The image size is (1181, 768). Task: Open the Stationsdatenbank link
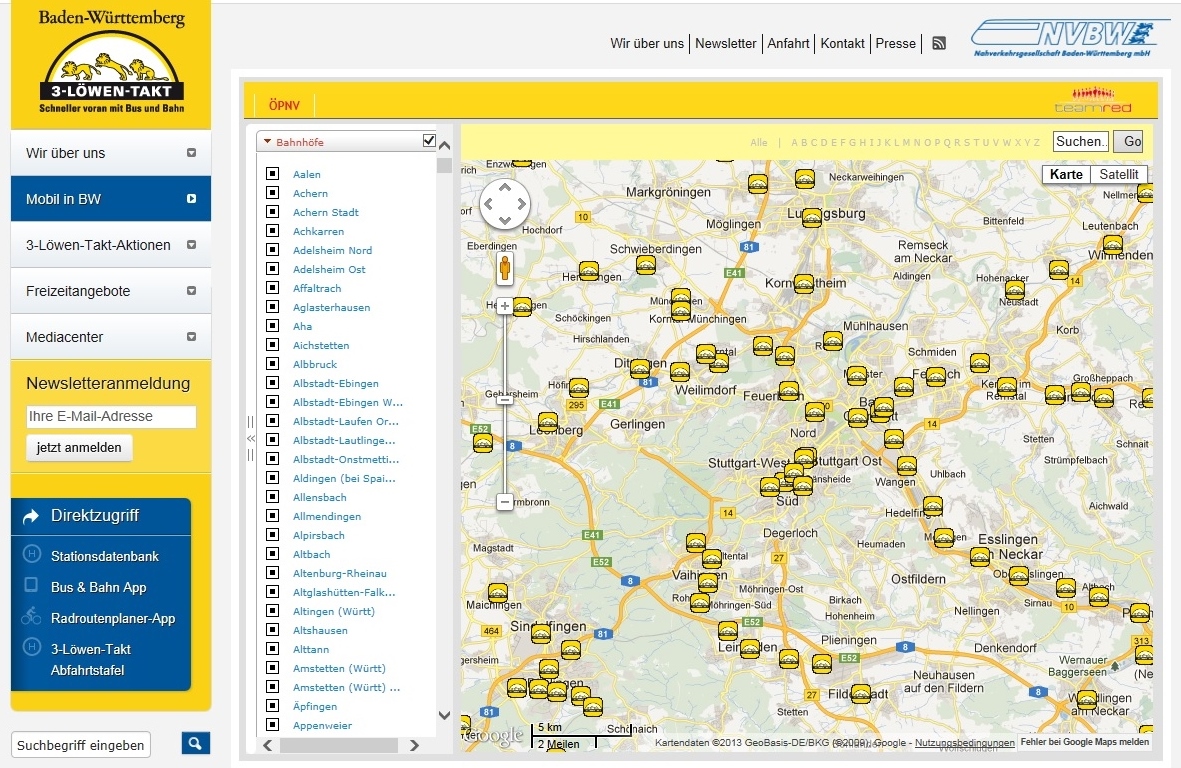(x=105, y=556)
